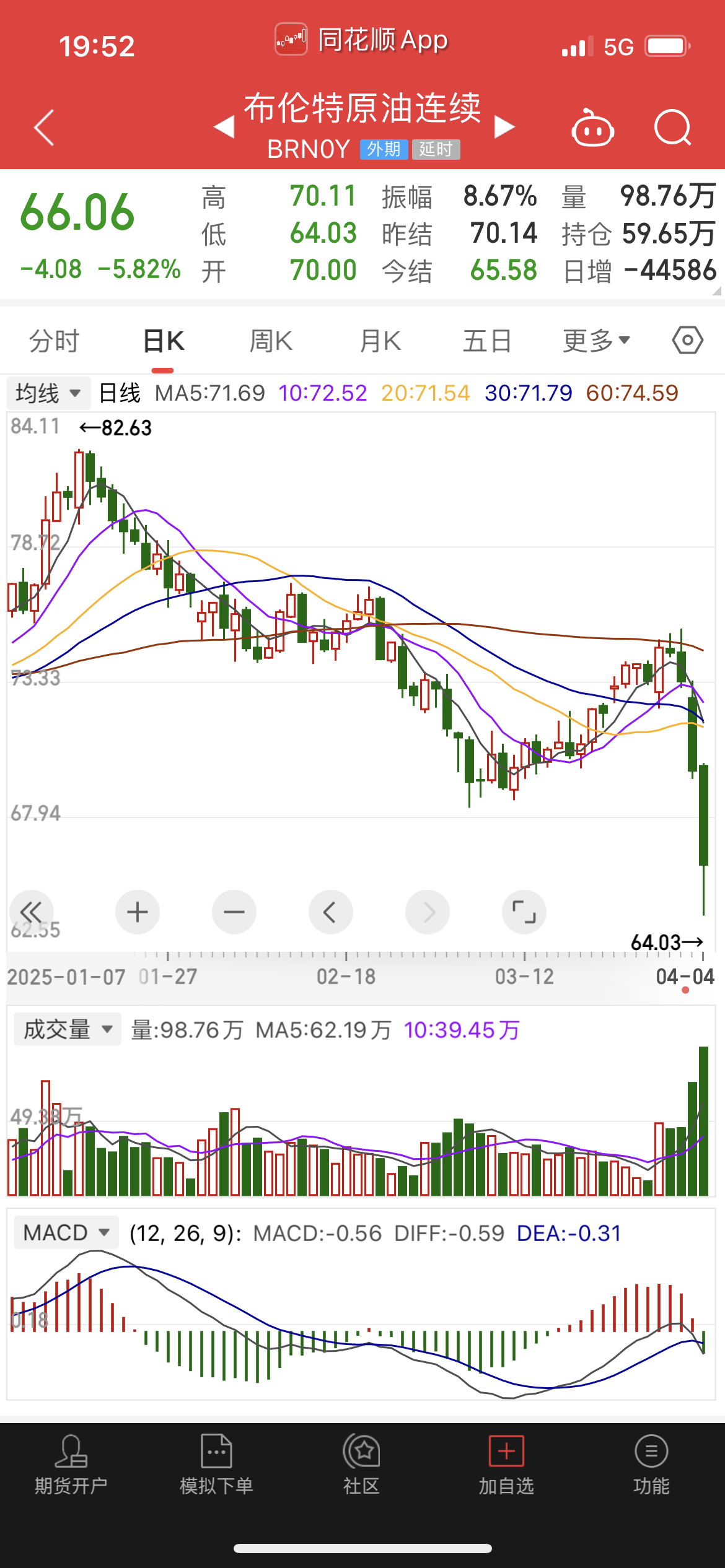This screenshot has height=1568, width=725.
Task: Switch to the 分时 tab
Action: 55,341
